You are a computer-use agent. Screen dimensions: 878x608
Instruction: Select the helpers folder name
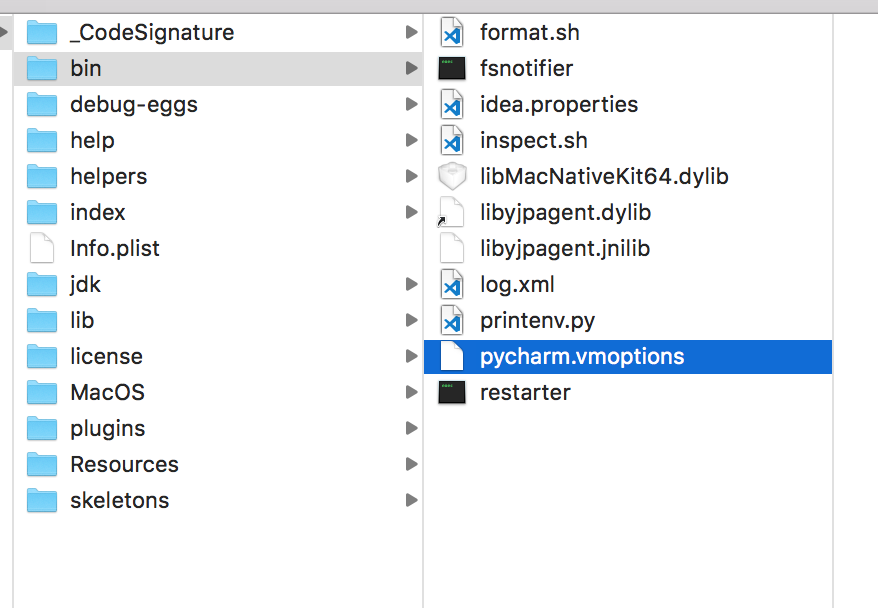(109, 177)
